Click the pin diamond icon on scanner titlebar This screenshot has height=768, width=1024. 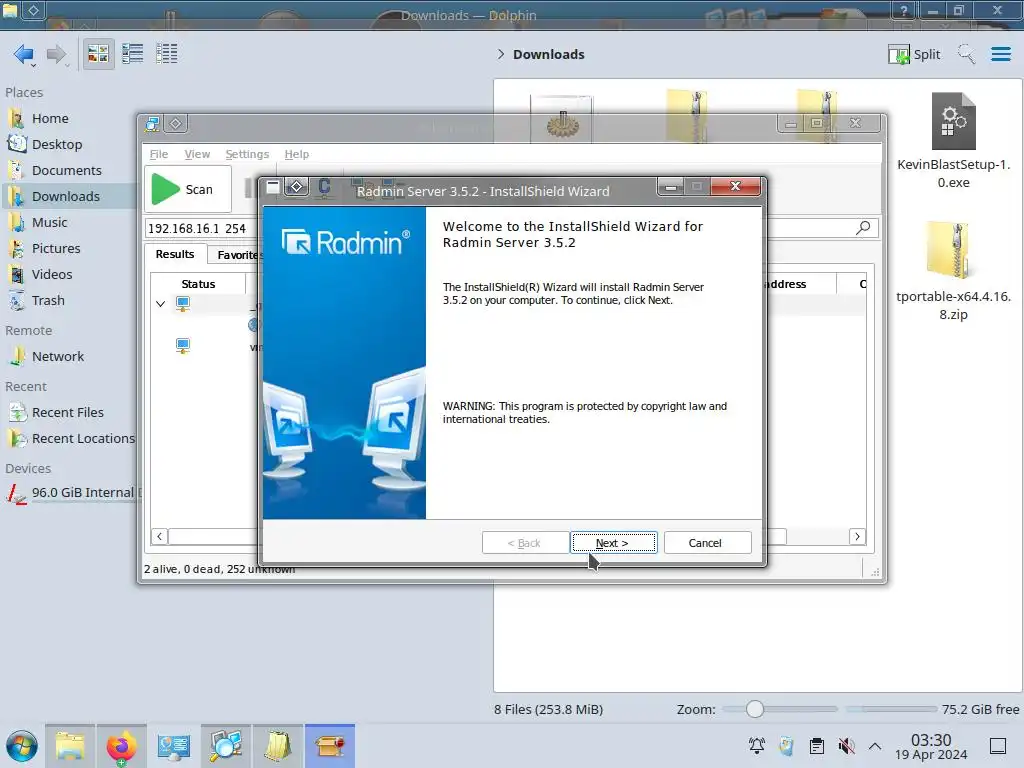[x=176, y=123]
